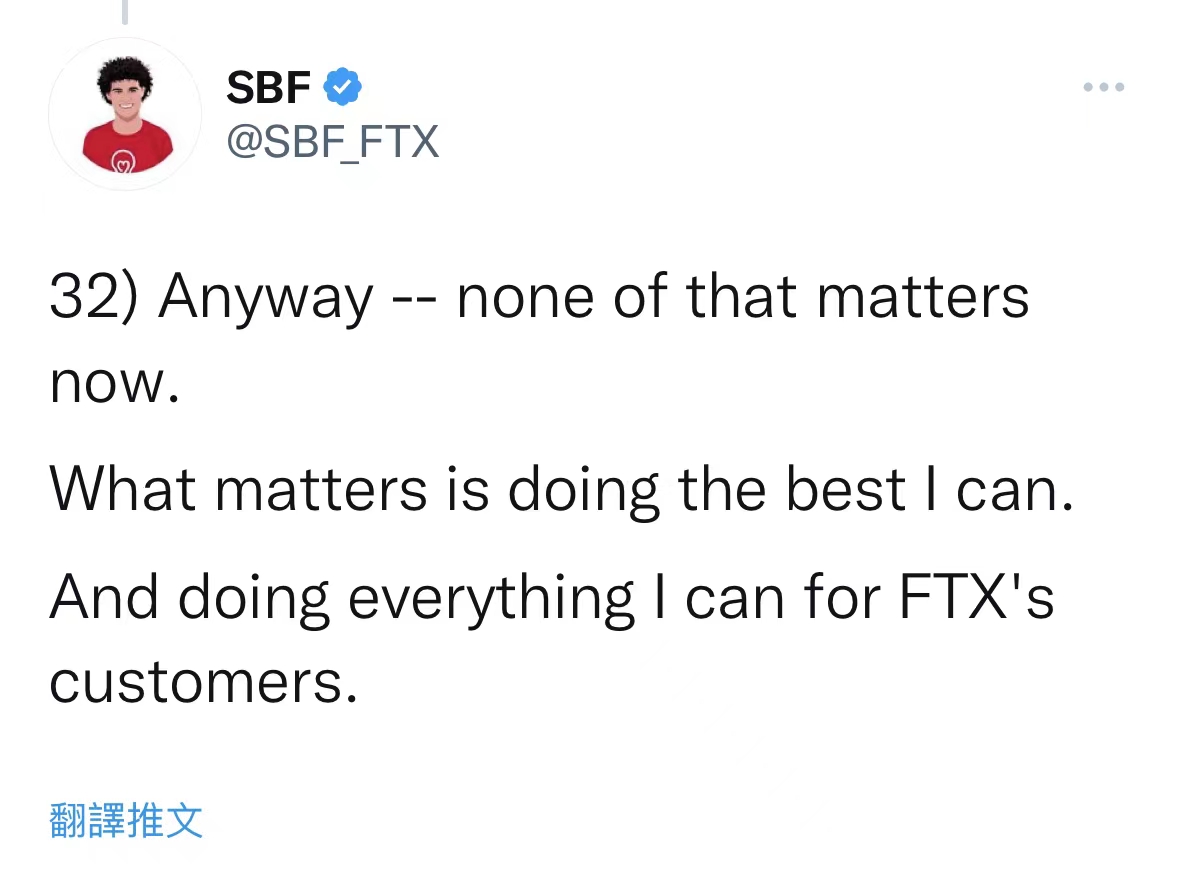
Task: Translate the tweet via the 翻譯推文 link
Action: coord(126,820)
